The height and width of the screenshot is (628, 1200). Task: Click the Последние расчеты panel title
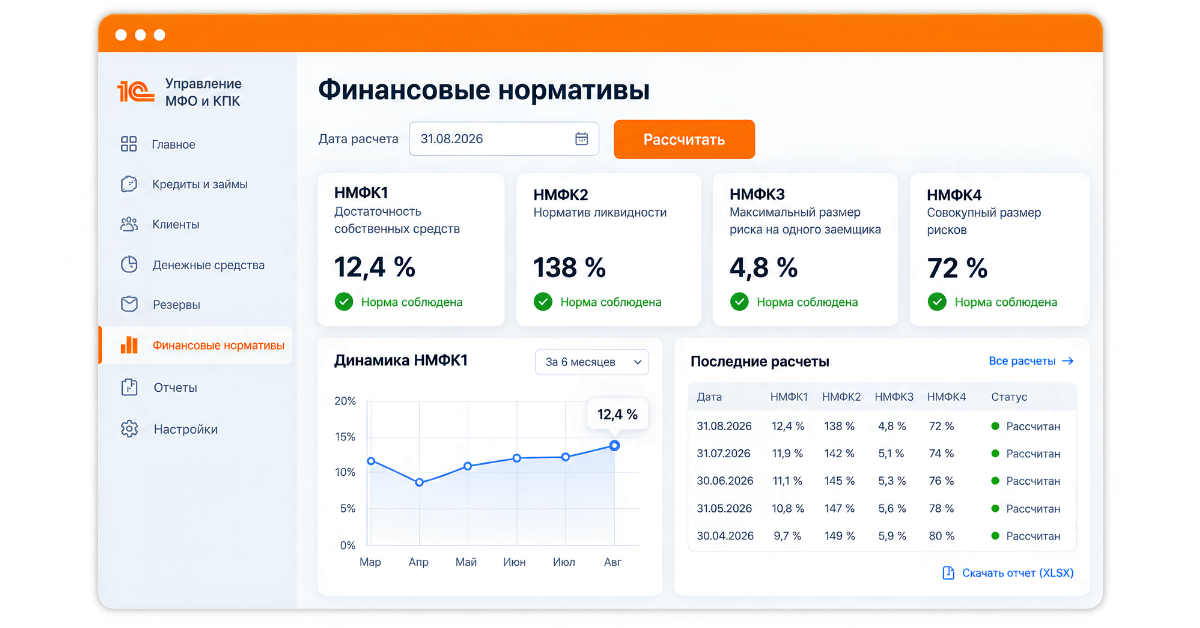pyautogui.click(x=760, y=361)
